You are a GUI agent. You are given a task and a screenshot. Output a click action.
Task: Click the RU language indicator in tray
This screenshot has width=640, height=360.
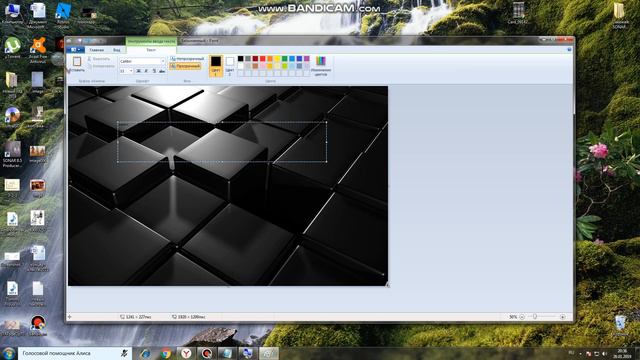pyautogui.click(x=571, y=353)
